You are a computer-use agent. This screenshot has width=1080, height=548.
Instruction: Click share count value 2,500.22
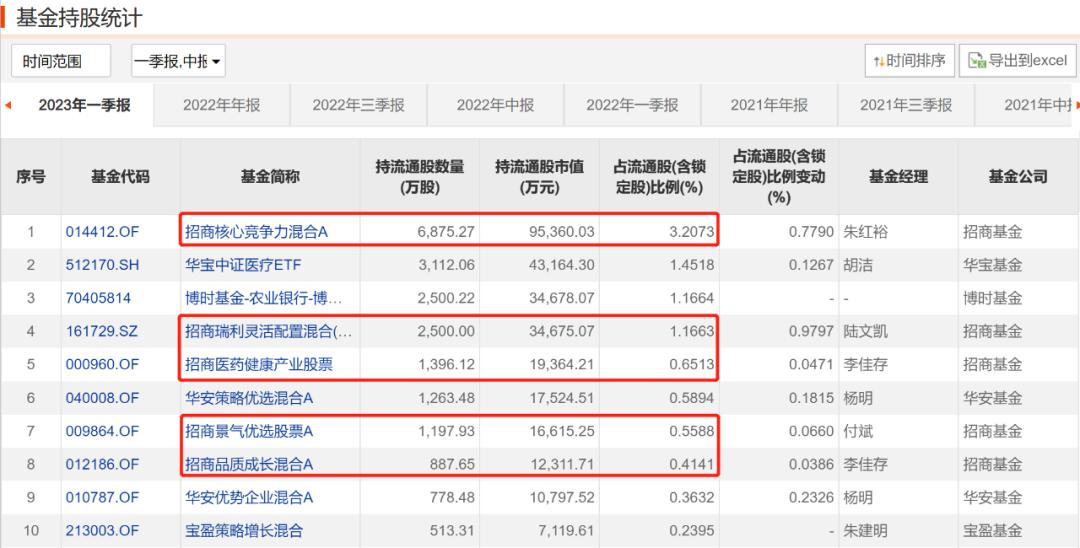(446, 298)
